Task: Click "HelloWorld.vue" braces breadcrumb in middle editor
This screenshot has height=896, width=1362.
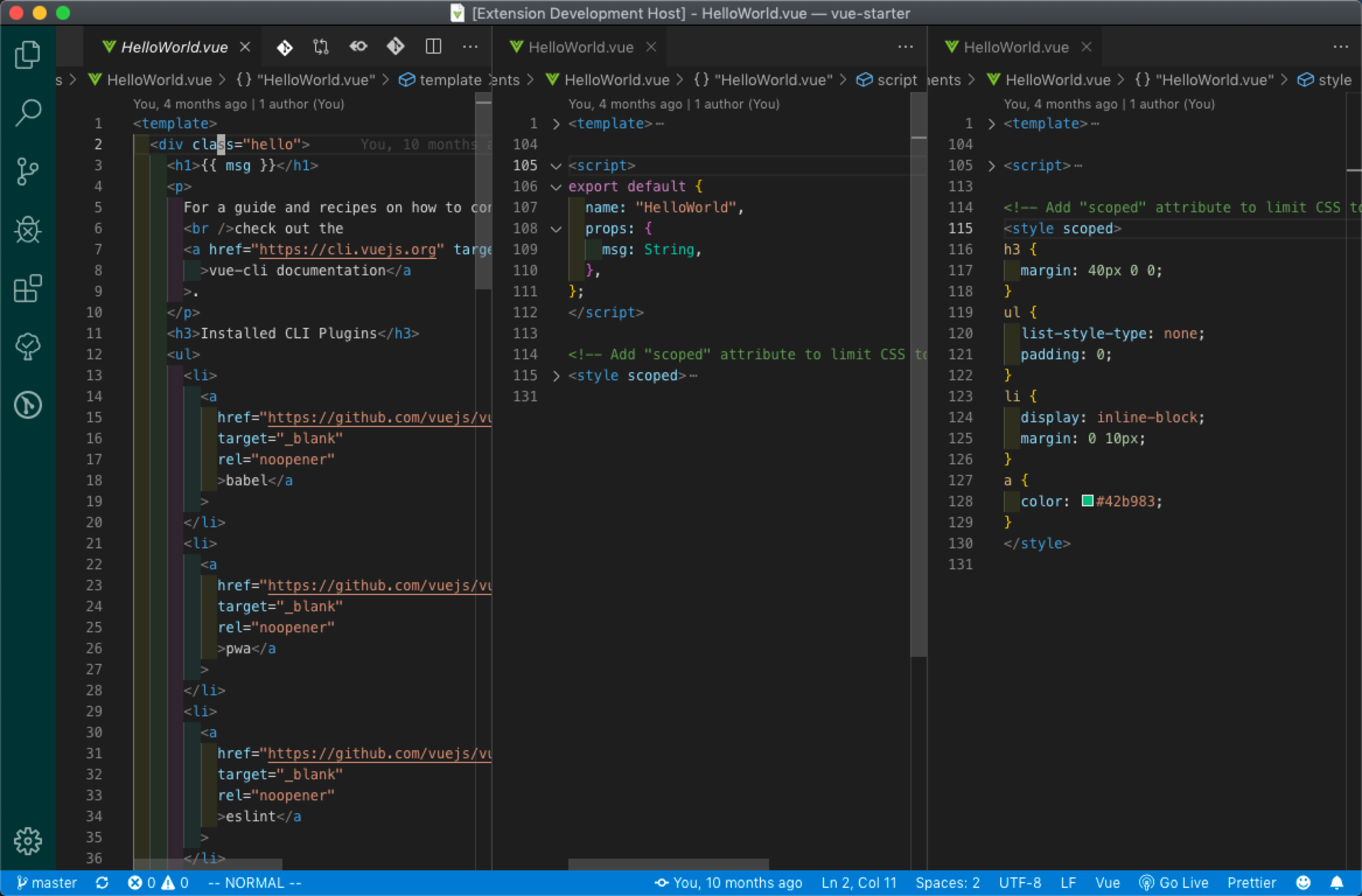Action: (763, 80)
